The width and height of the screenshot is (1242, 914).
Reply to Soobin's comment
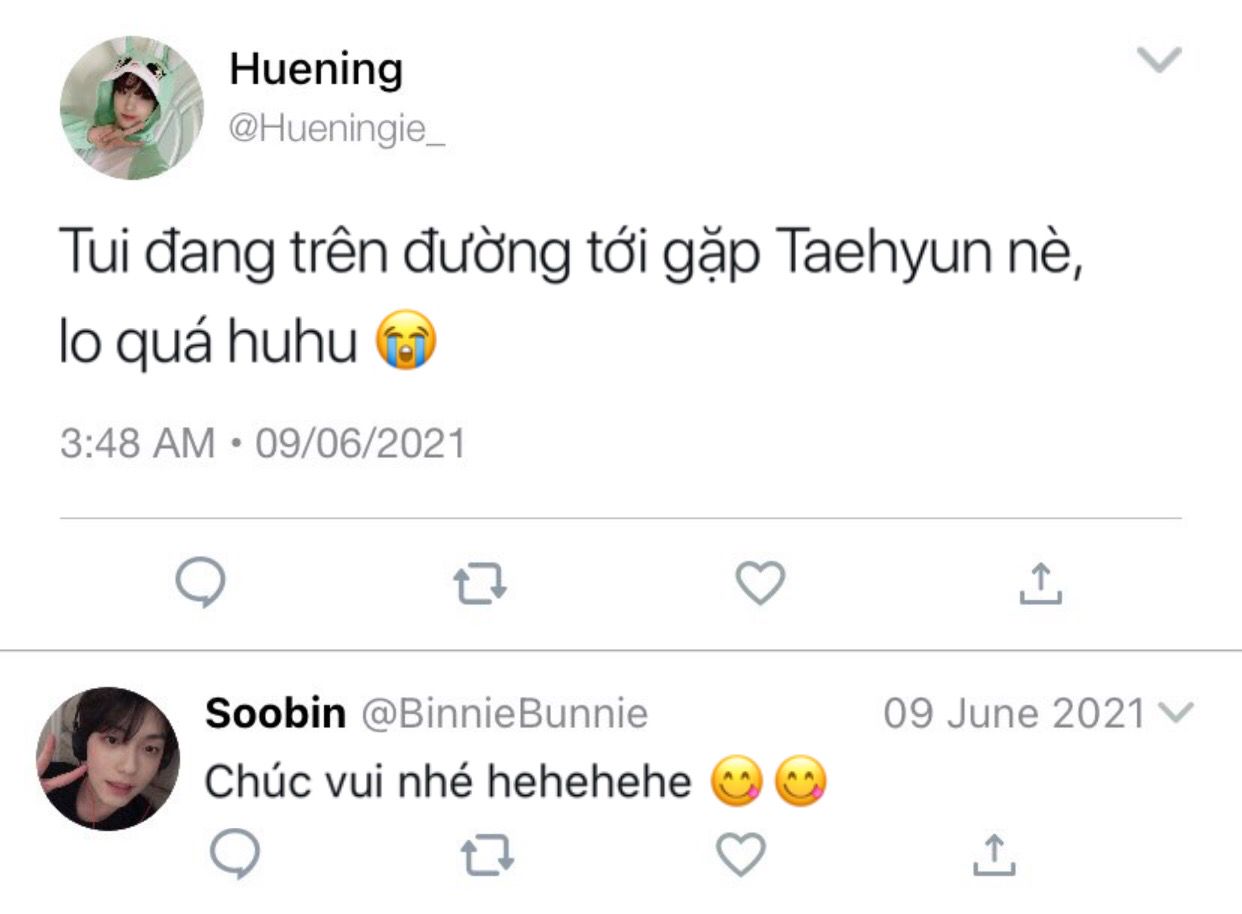236,853
